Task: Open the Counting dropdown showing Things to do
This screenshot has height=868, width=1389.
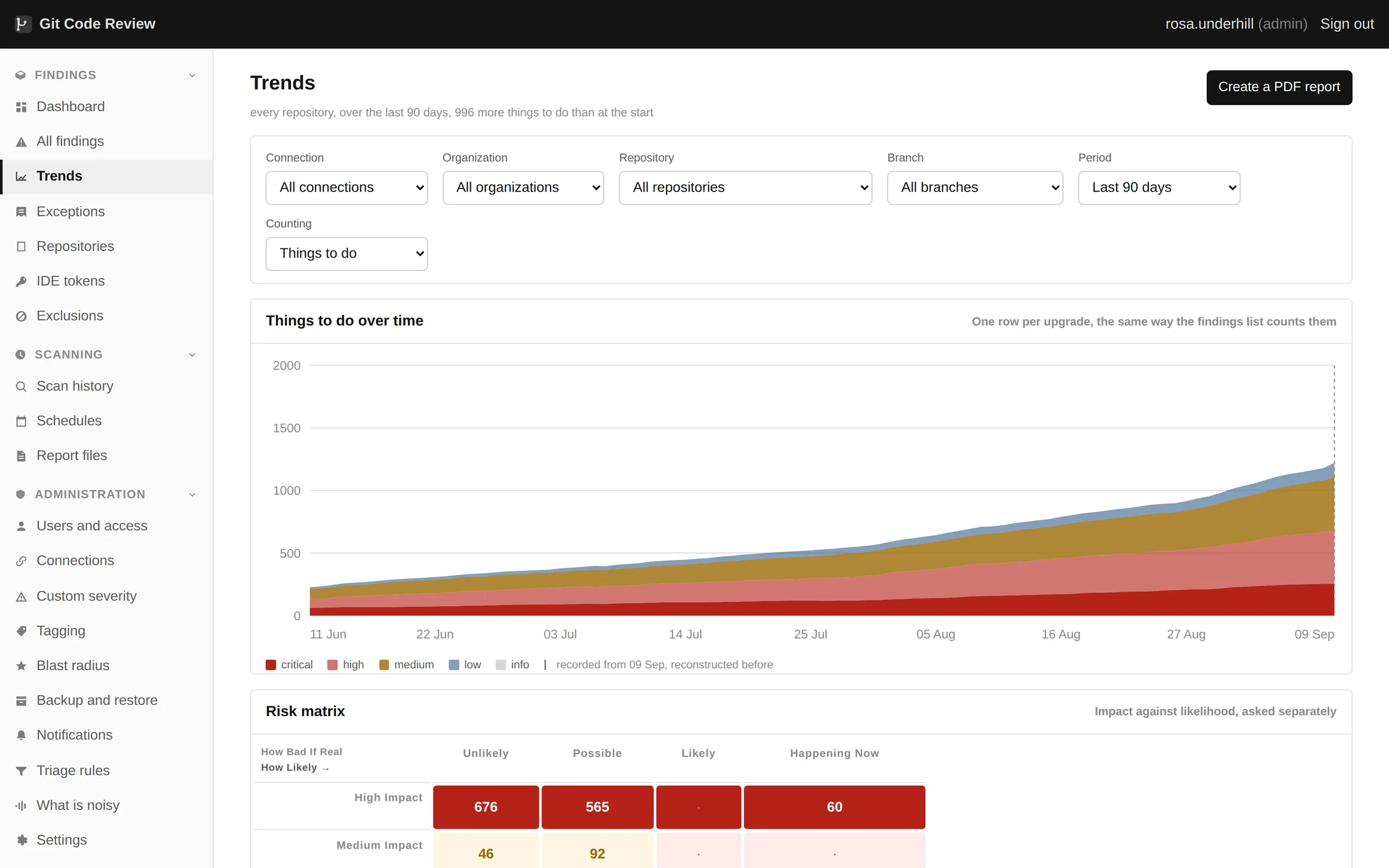Action: 347,254
